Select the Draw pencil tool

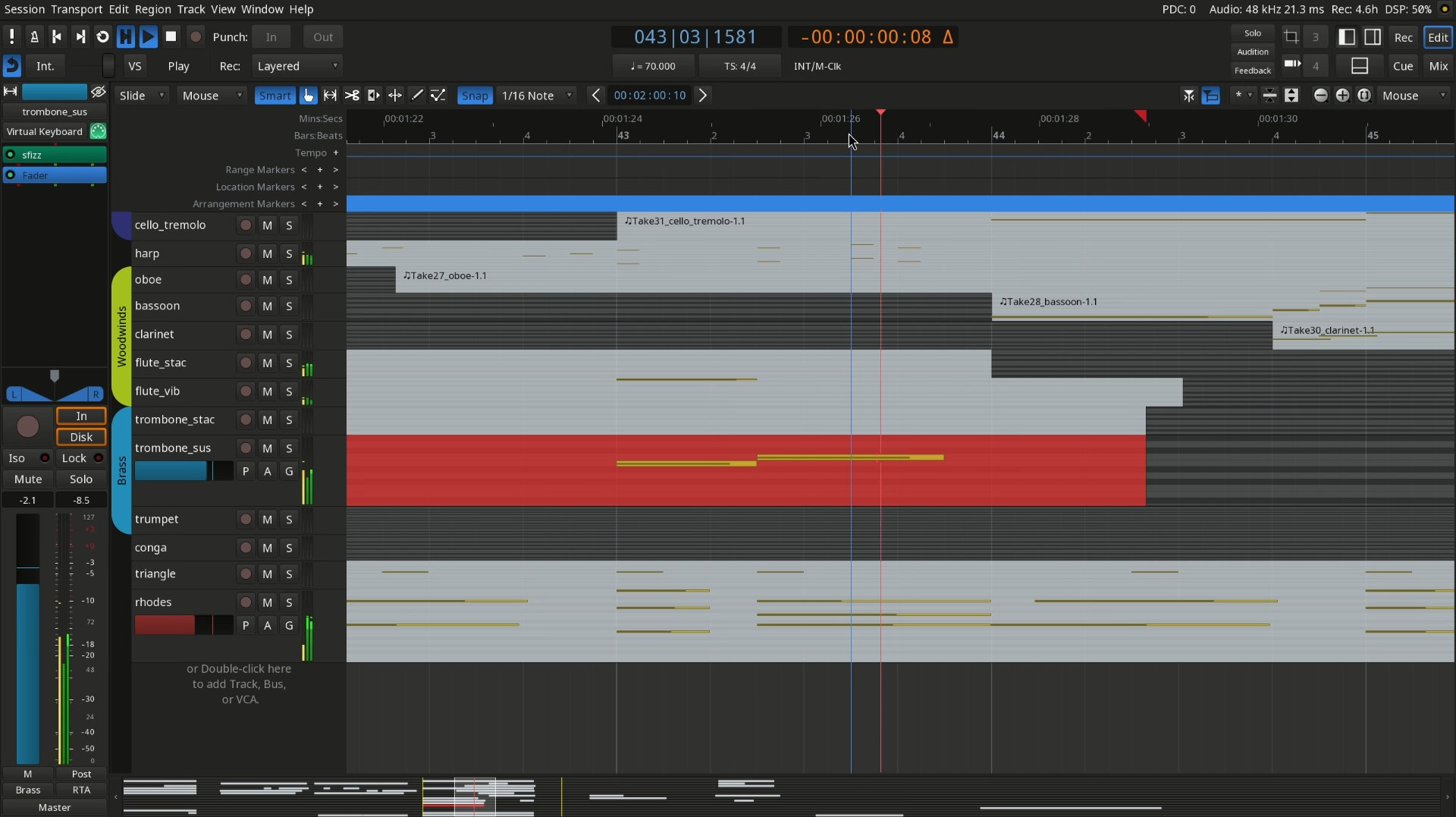click(x=416, y=96)
